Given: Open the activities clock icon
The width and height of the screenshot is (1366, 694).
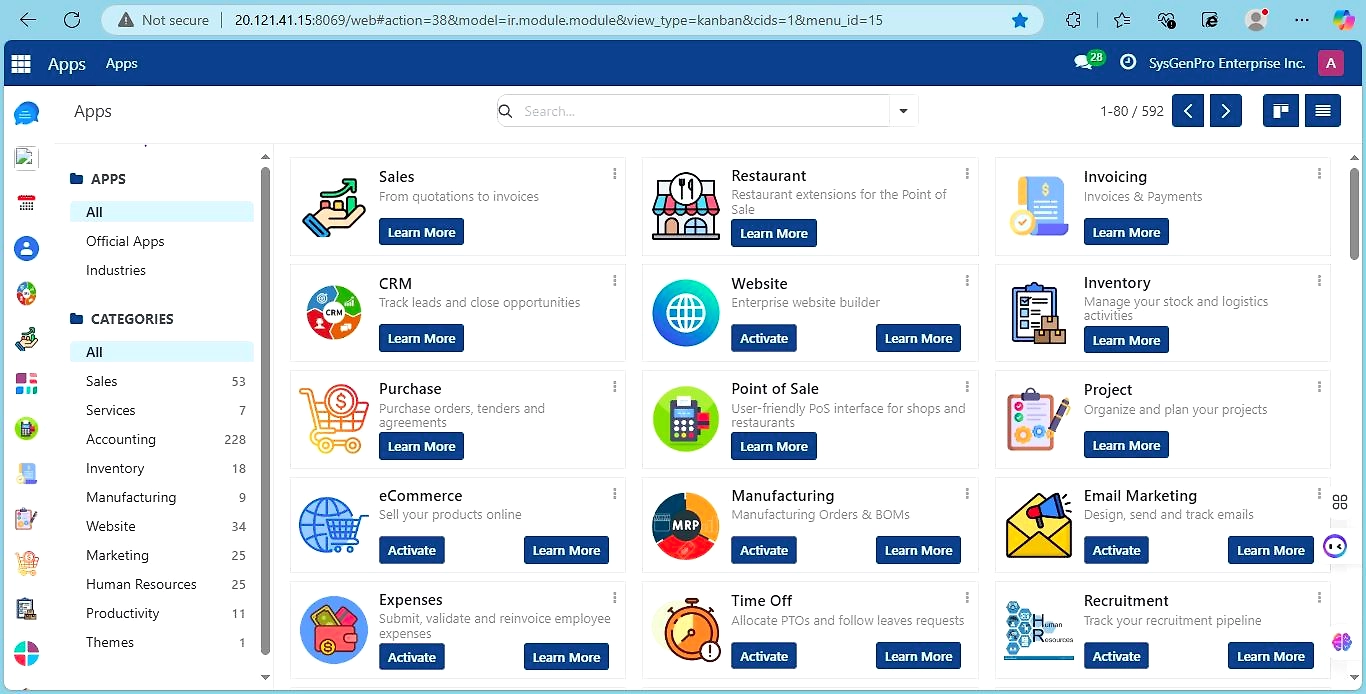Looking at the screenshot, I should click(x=1128, y=62).
